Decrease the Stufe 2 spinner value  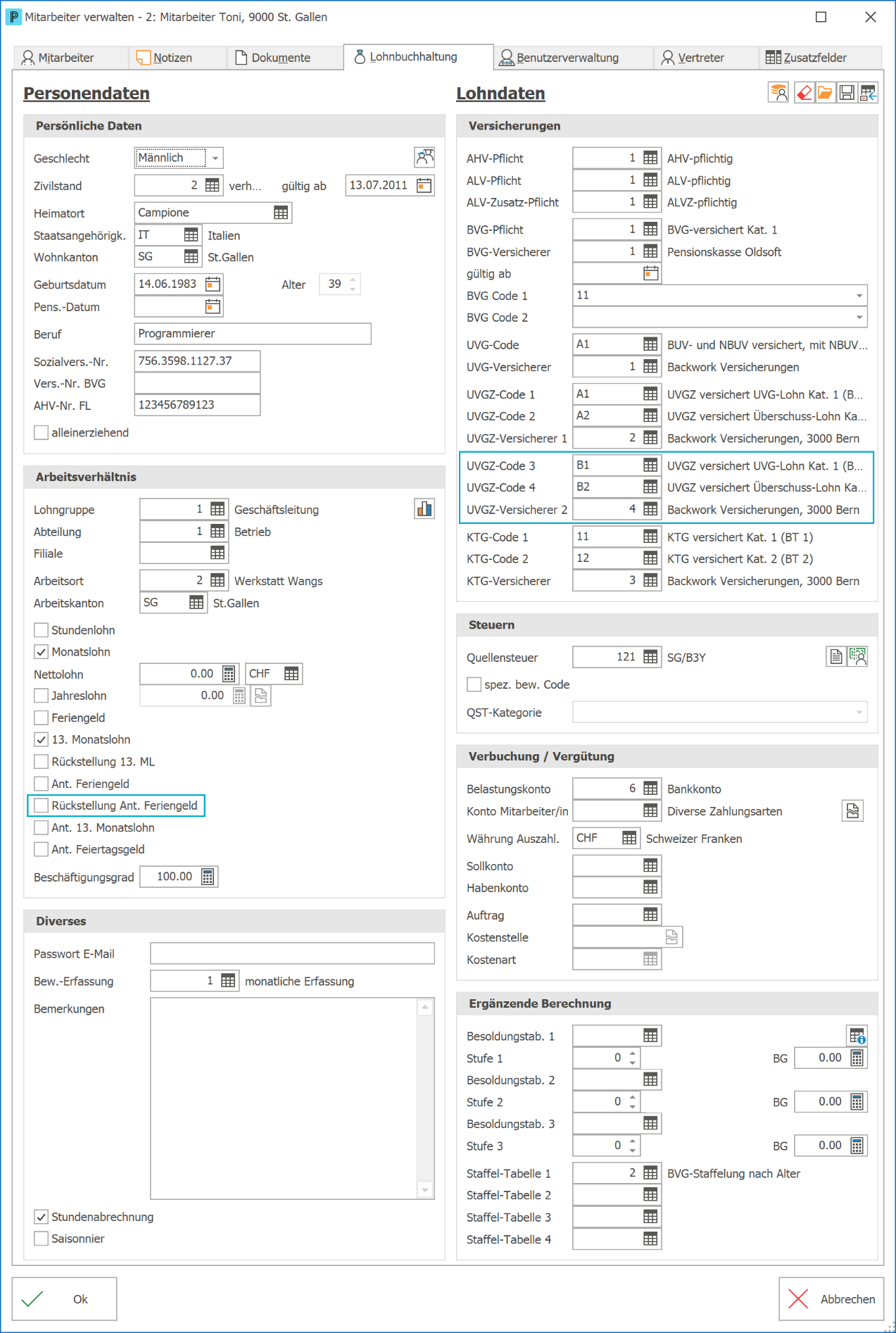pyautogui.click(x=633, y=1106)
